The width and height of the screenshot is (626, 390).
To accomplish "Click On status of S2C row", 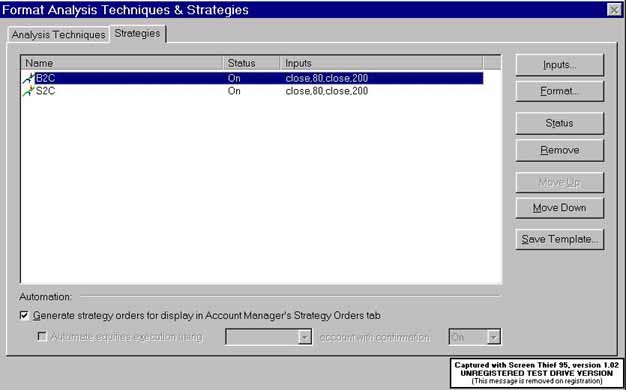I will pos(234,91).
